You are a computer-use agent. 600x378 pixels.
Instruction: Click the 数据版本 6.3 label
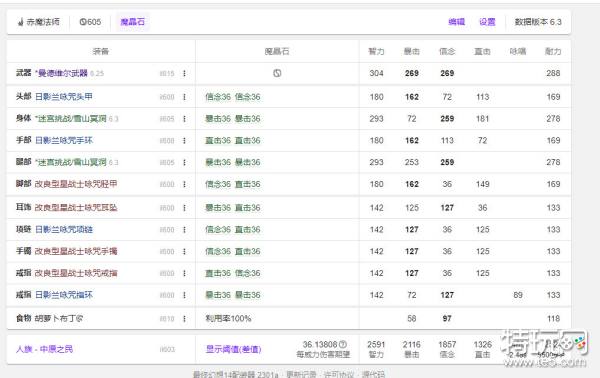click(538, 22)
